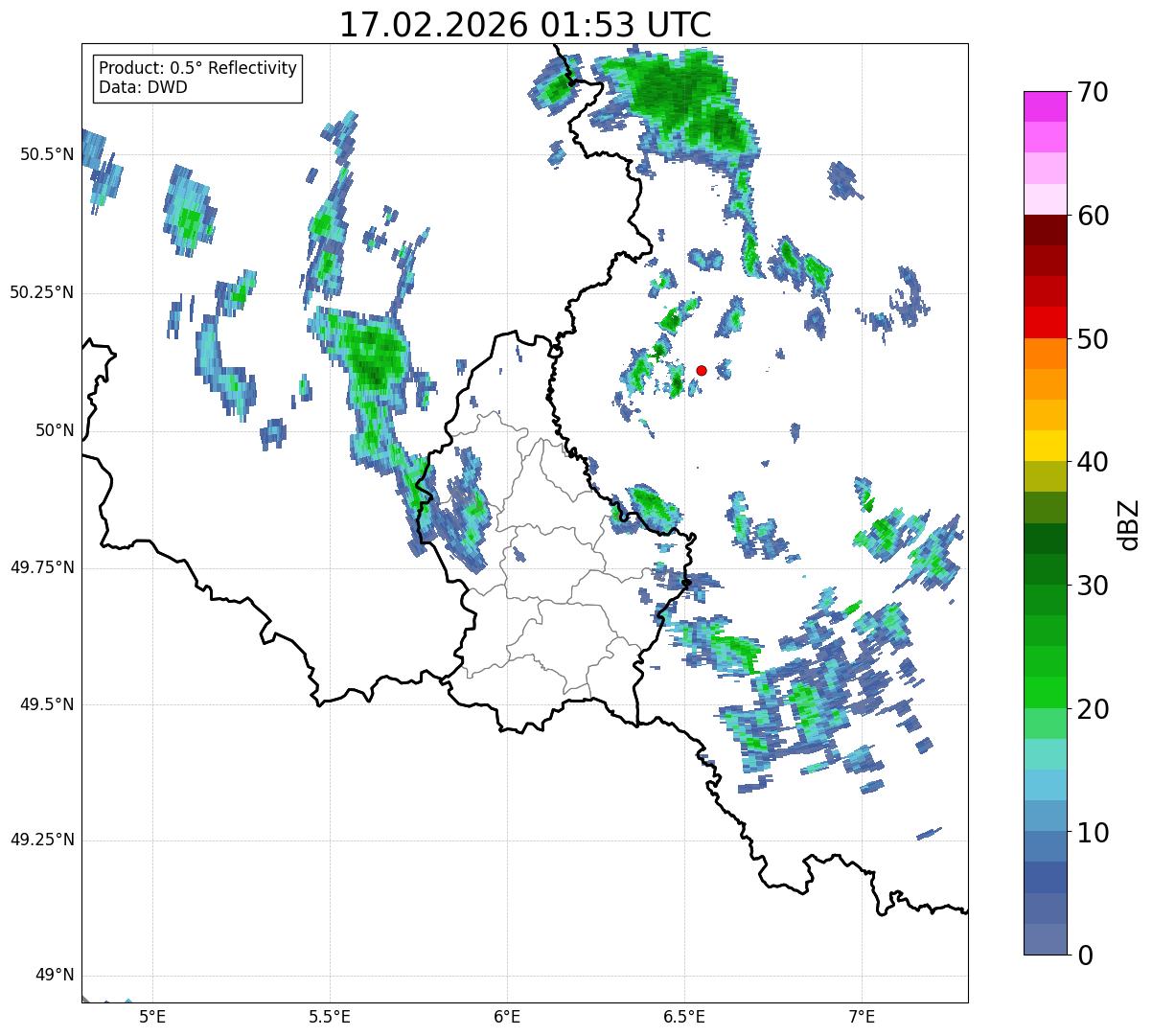Click the 'Product: 0.5° Reflectivity' text
The height and width of the screenshot is (1036, 1152).
[x=198, y=69]
